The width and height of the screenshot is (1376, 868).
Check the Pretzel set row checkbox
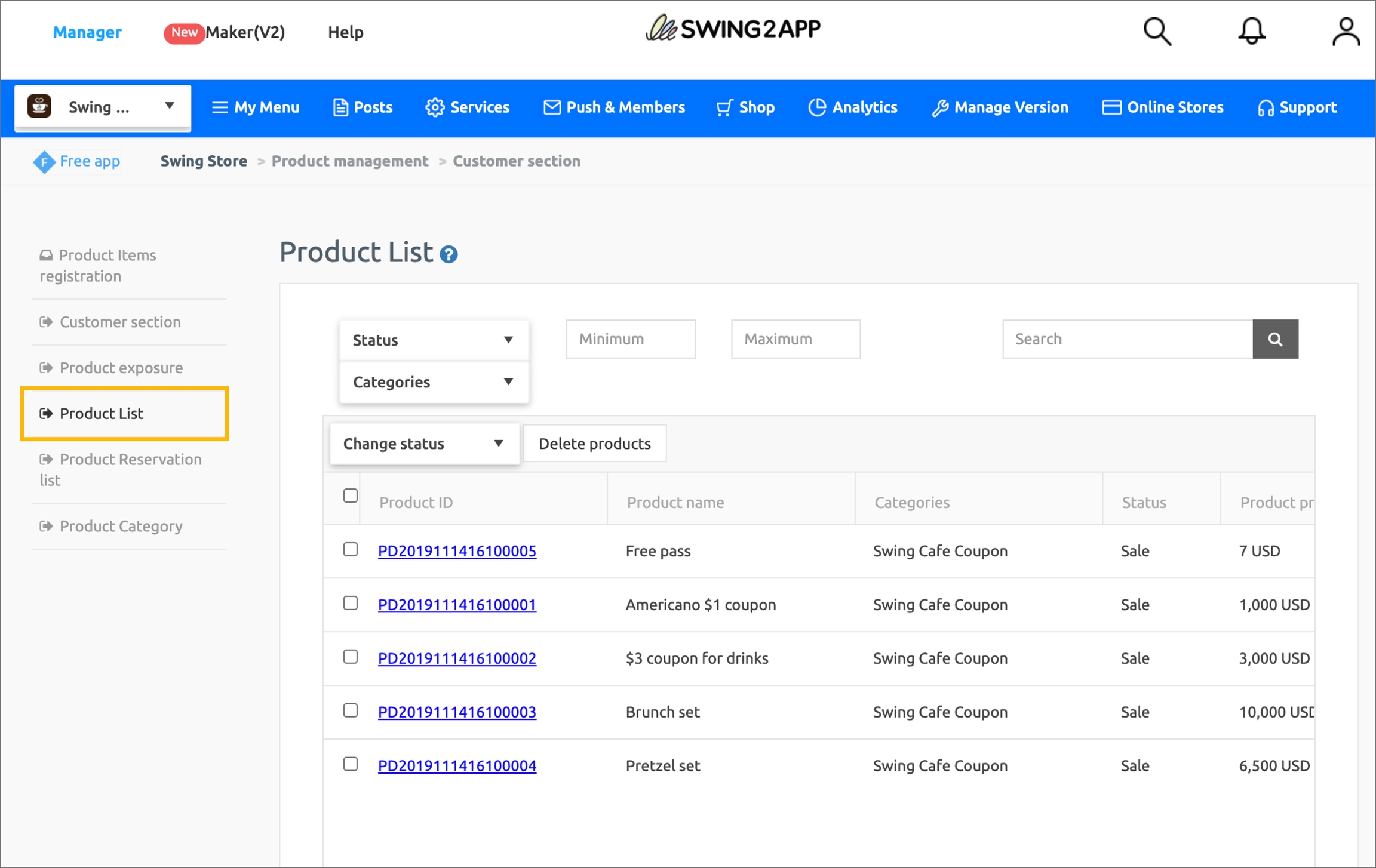click(x=351, y=764)
